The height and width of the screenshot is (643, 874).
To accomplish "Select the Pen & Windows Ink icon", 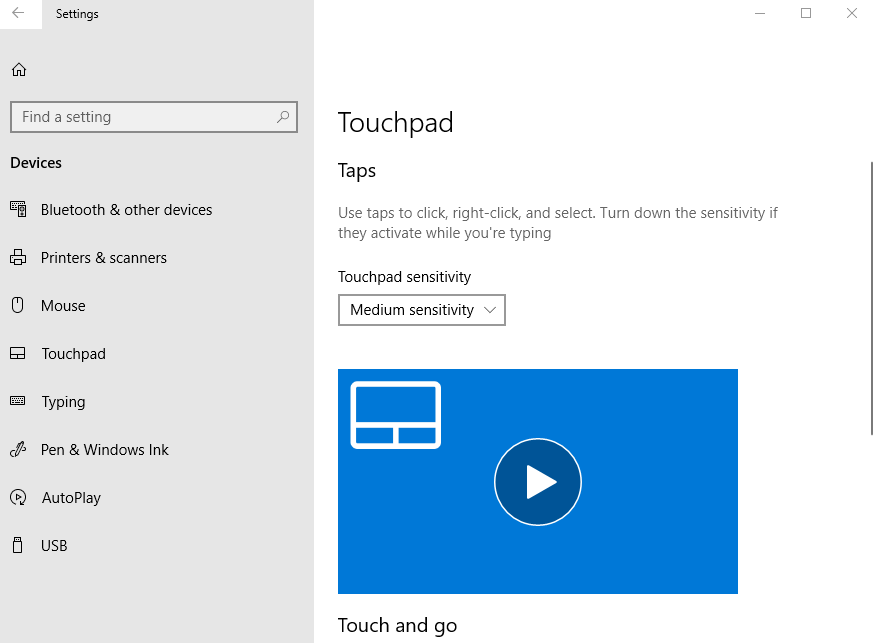I will pyautogui.click(x=18, y=449).
